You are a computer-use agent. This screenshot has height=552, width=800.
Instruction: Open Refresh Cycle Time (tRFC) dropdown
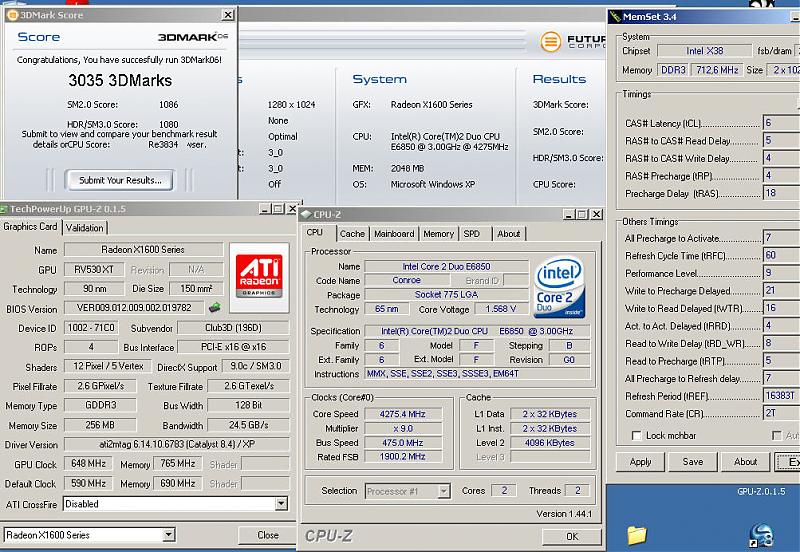(x=781, y=256)
